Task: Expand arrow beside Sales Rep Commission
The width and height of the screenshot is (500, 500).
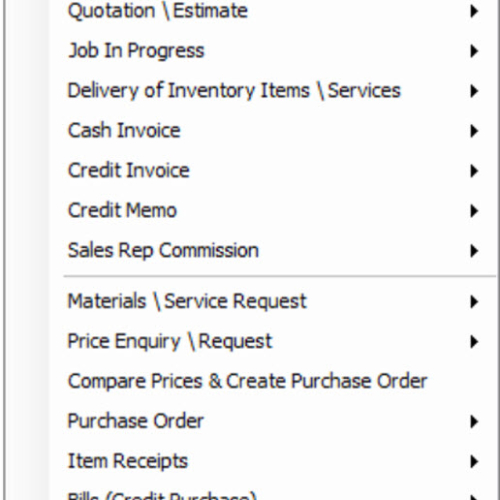Action: tap(474, 251)
